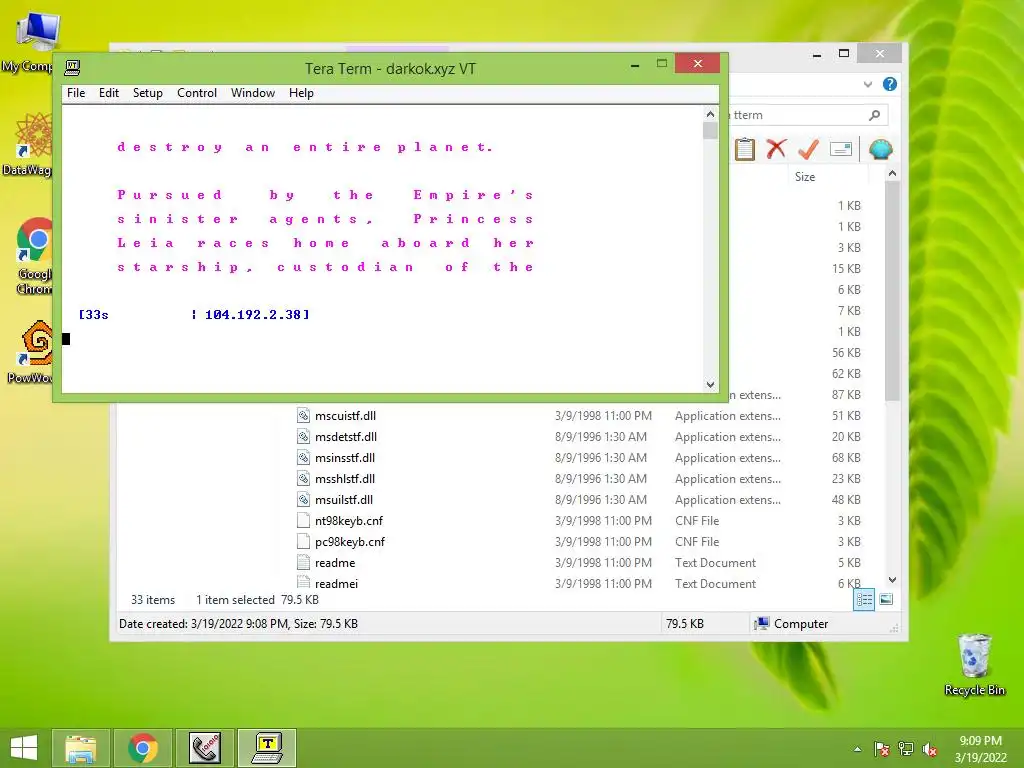Click the Computer status bar entry
This screenshot has height=768, width=1024.
[x=791, y=624]
